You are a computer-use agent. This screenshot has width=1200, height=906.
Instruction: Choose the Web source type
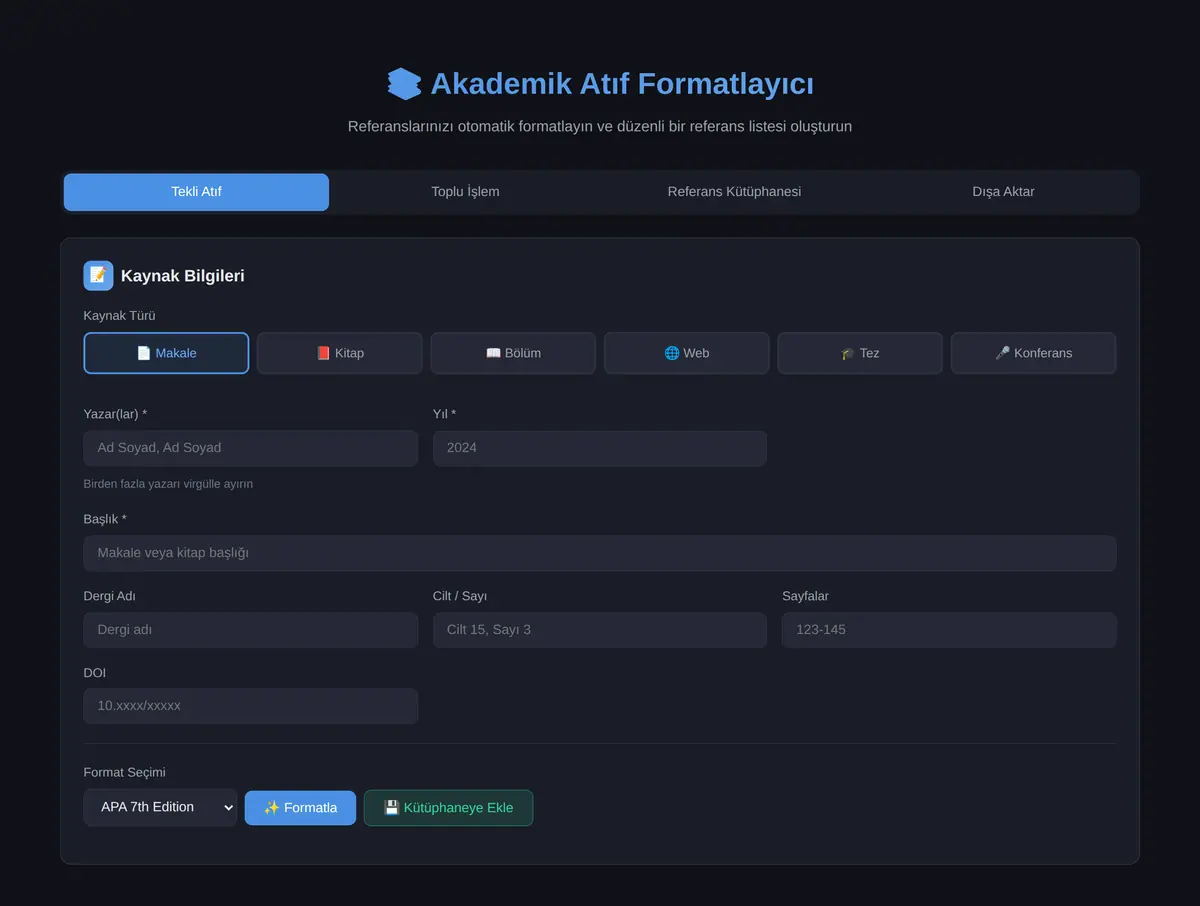(x=687, y=353)
